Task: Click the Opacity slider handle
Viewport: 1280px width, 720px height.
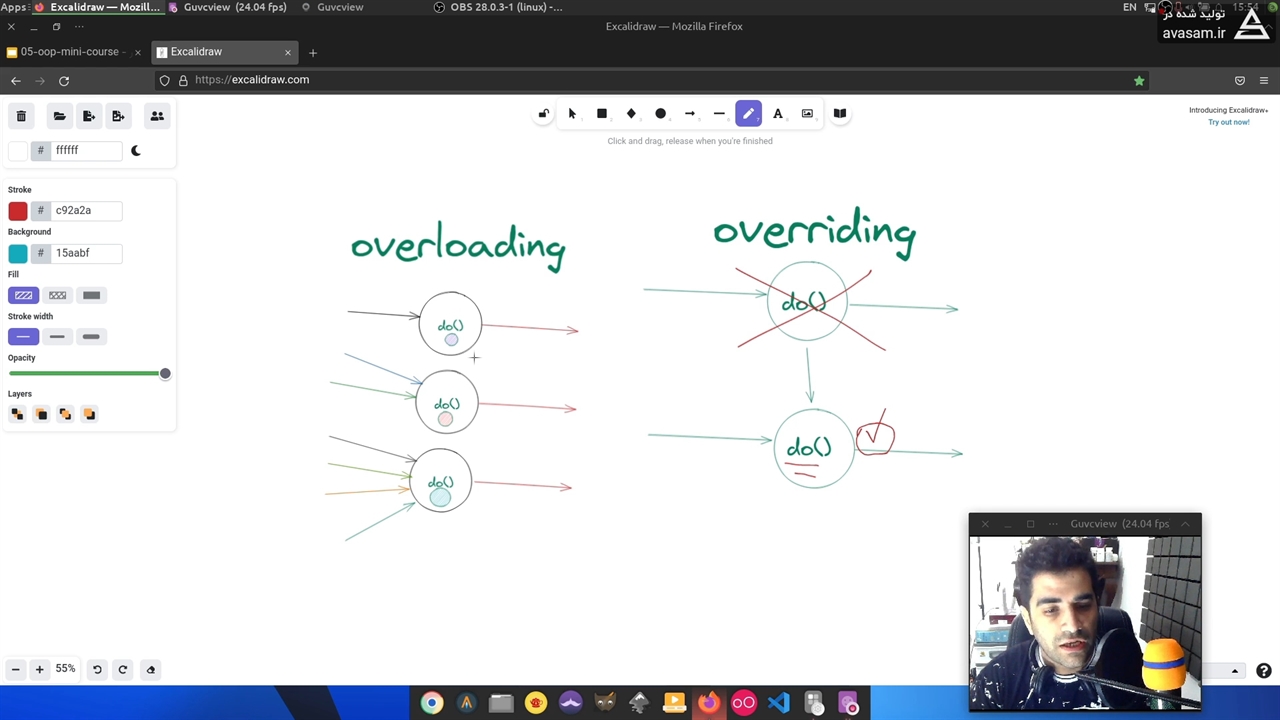Action: click(165, 374)
